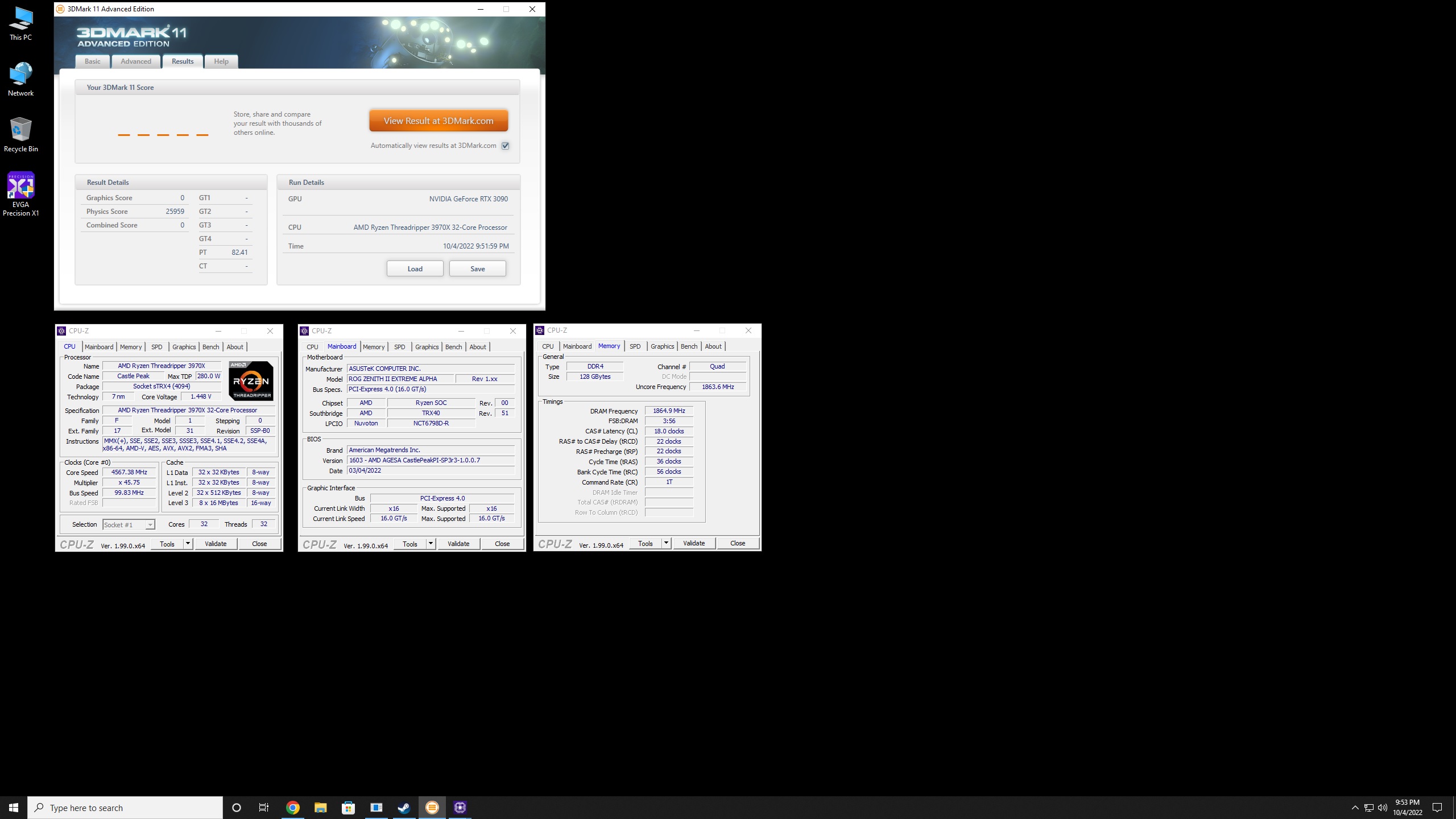Launch Google Chrome from taskbar
This screenshot has height=819, width=1456.
pyautogui.click(x=293, y=808)
